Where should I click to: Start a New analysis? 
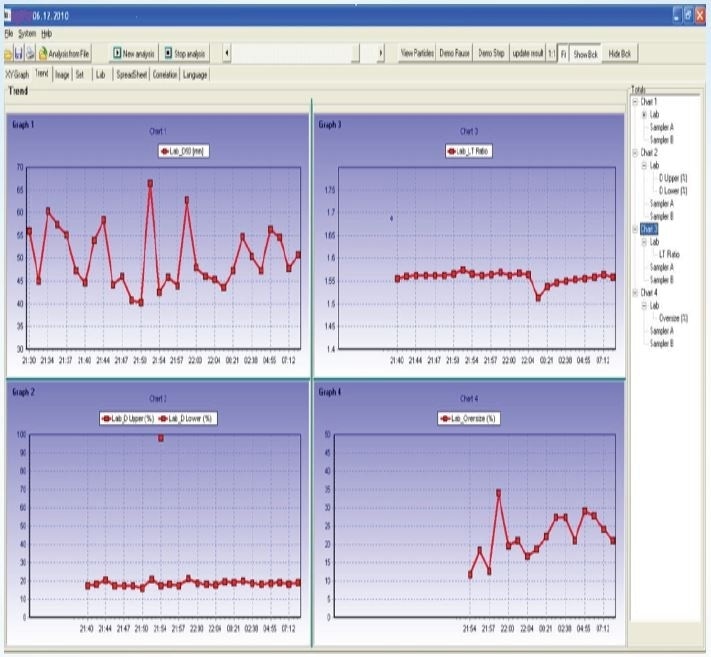134,54
